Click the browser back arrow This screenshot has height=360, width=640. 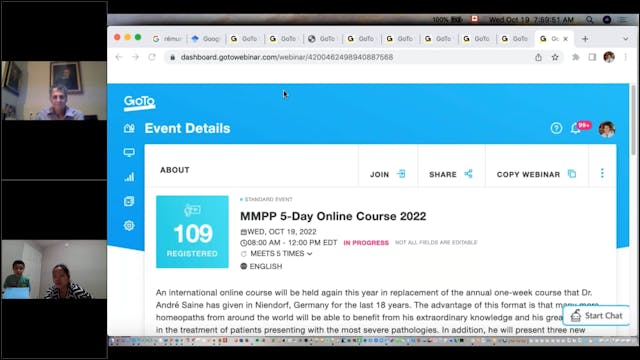119,57
